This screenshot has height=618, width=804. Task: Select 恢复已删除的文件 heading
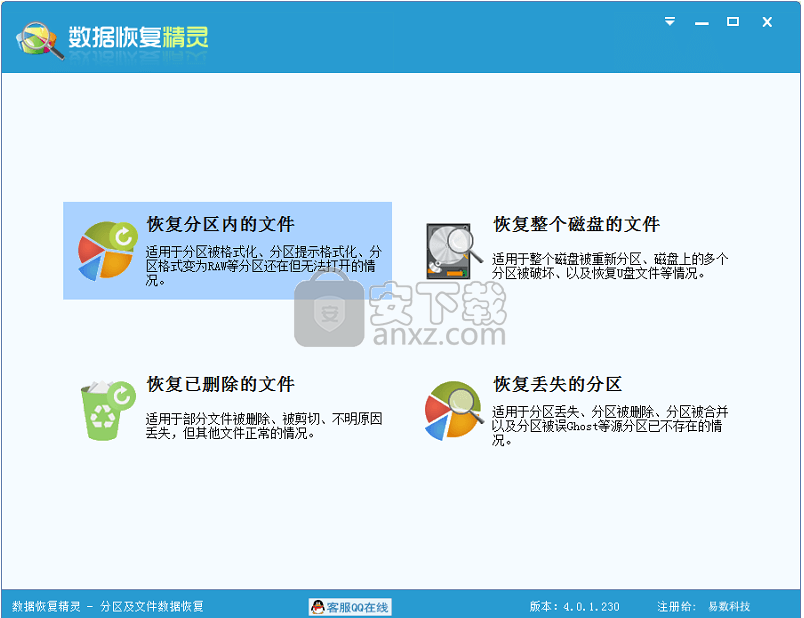click(x=220, y=384)
